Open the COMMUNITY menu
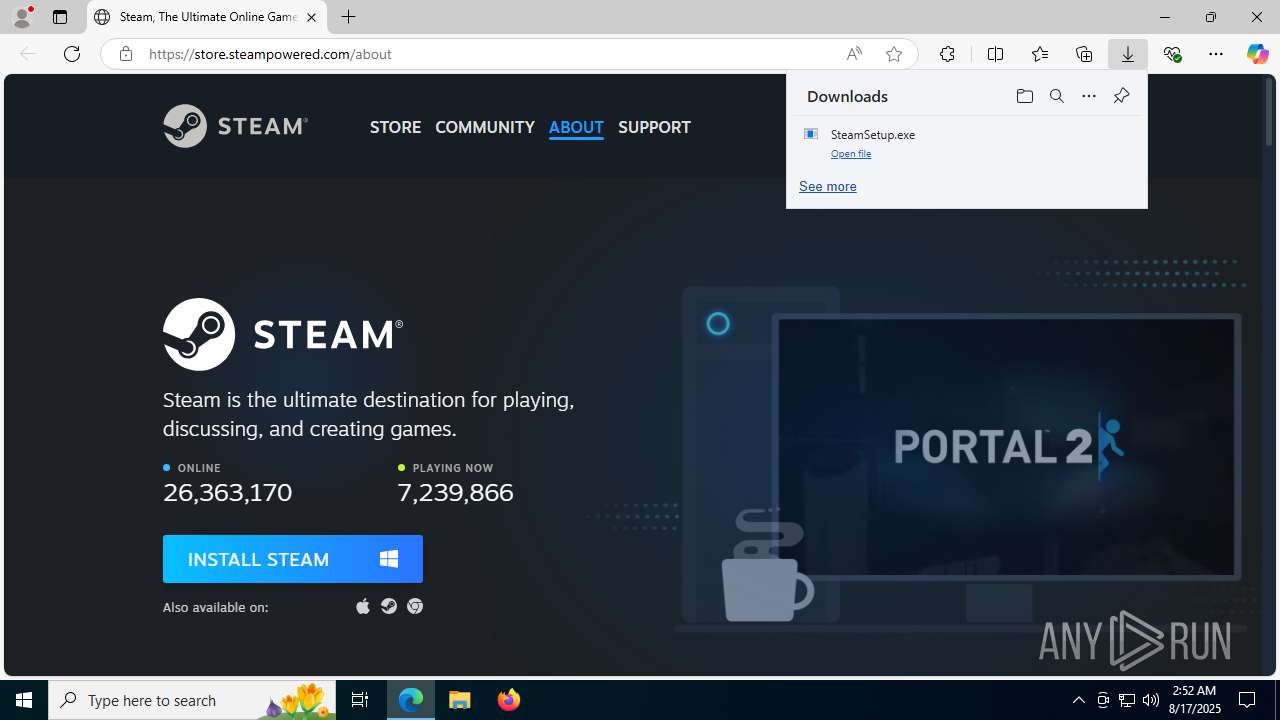1280x720 pixels. tap(485, 127)
